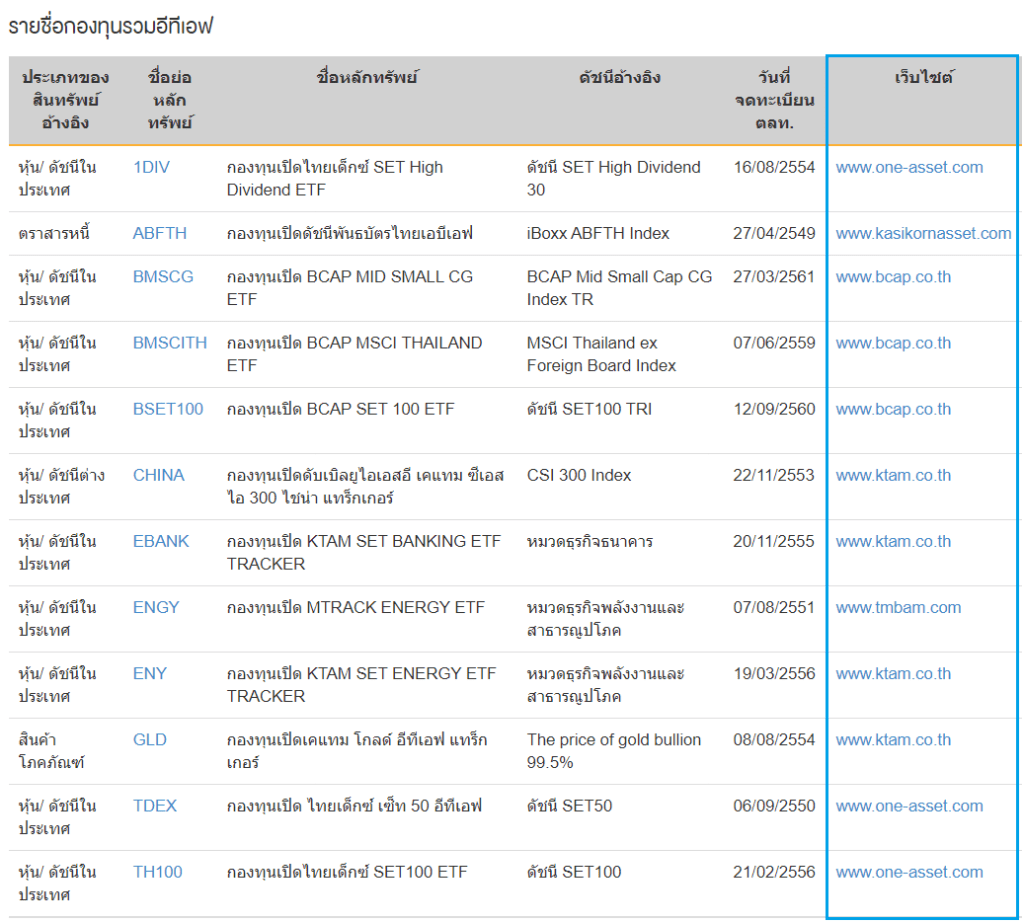Image resolution: width=1024 pixels, height=923 pixels.
Task: Click the CHINA ETF symbol
Action: (159, 475)
